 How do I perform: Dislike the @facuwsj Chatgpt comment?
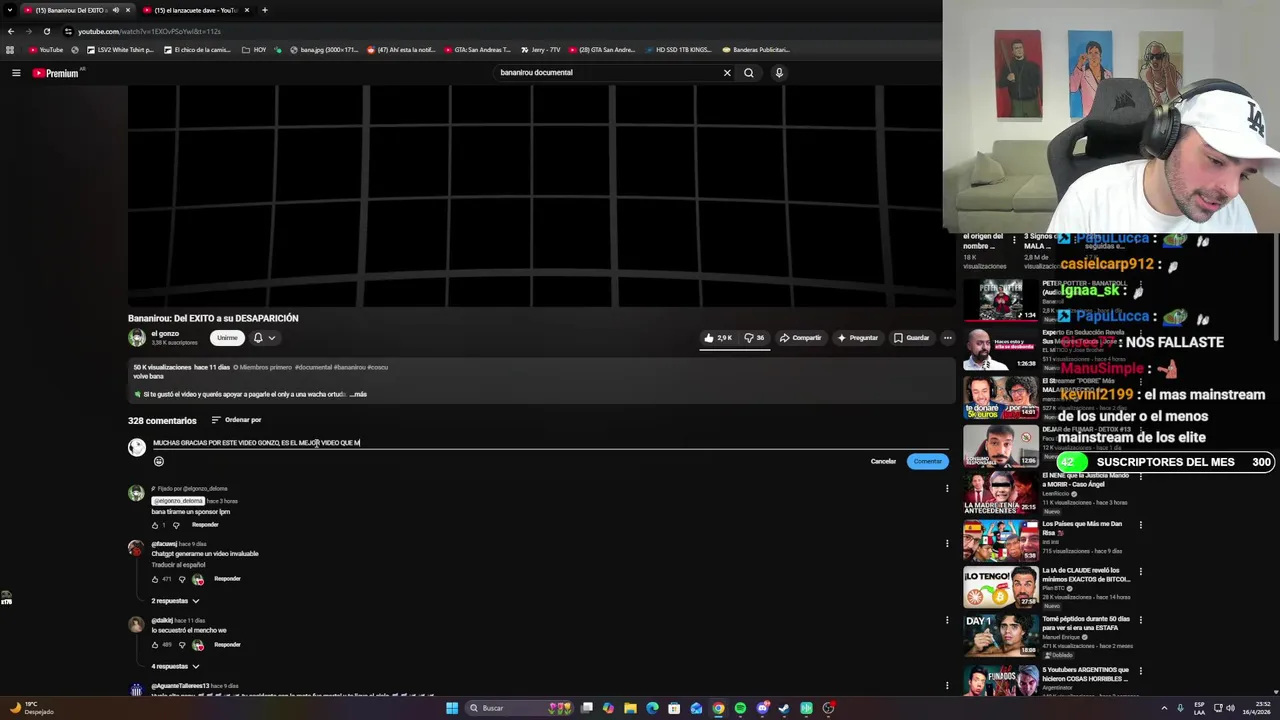(x=182, y=579)
